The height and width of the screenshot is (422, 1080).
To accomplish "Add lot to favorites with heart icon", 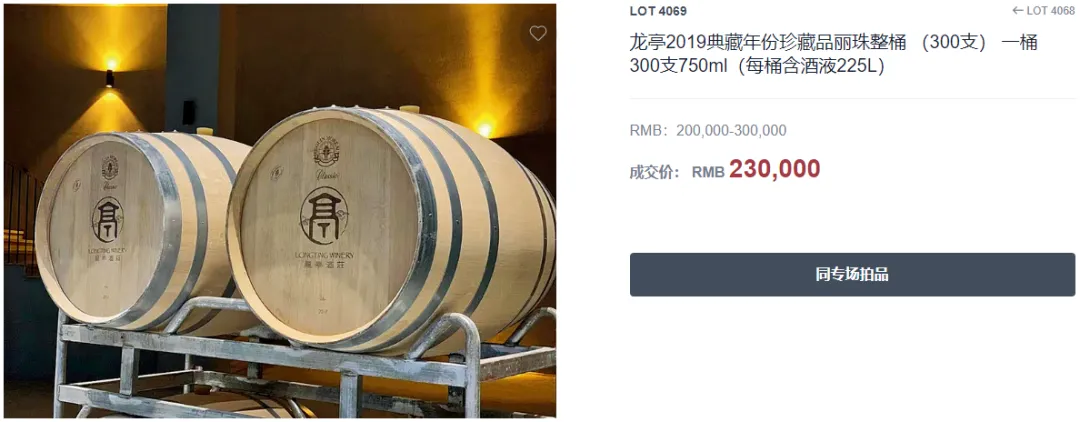I will 538,33.
